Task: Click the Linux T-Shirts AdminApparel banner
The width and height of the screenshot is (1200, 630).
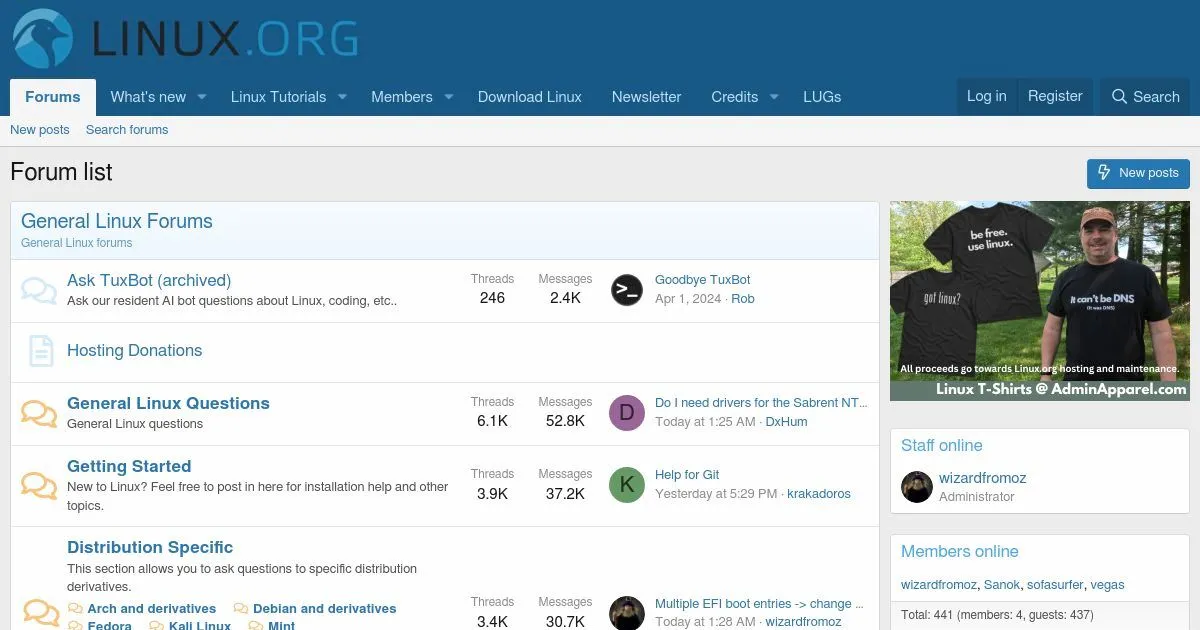Action: tap(1040, 301)
